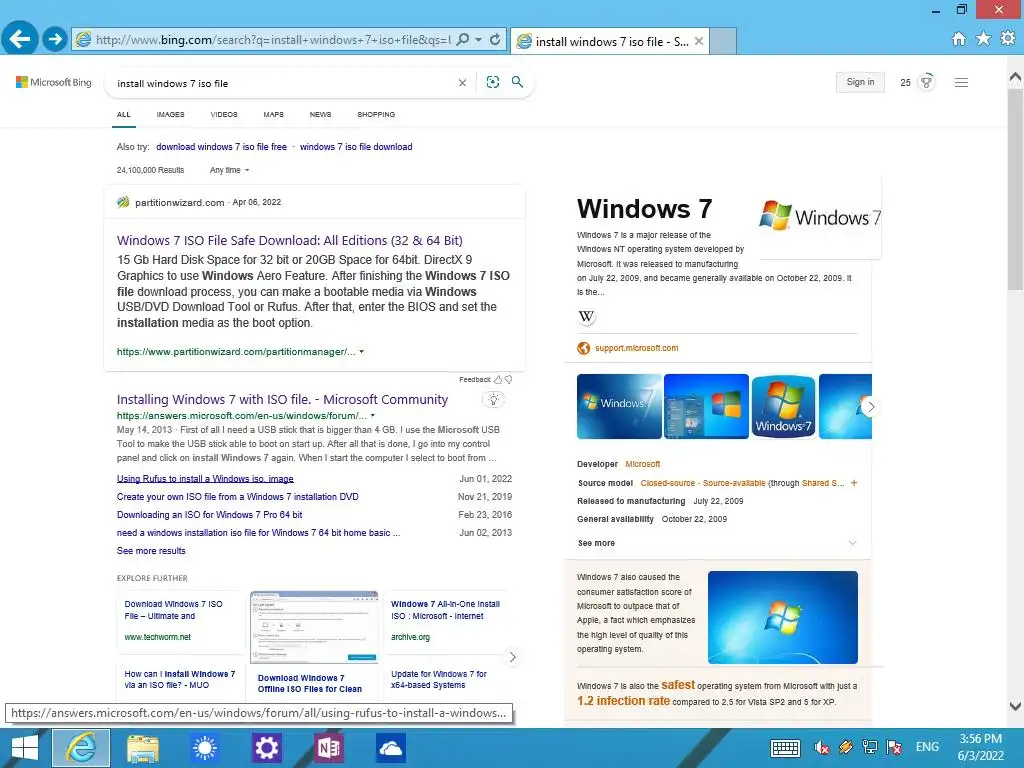Viewport: 1024px width, 768px height.
Task: Open the touch keyboard tray icon
Action: 786,747
